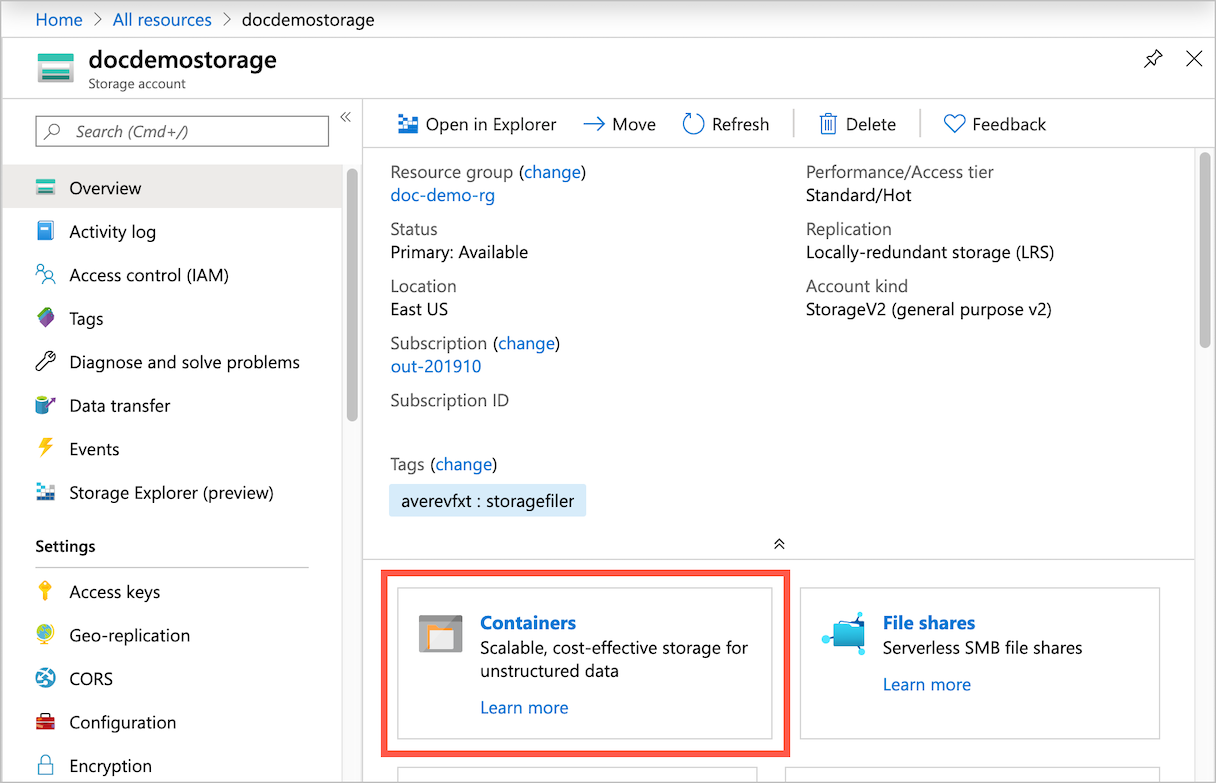Pin docdemostorage to dashboard
The height and width of the screenshot is (783, 1216).
1153,59
